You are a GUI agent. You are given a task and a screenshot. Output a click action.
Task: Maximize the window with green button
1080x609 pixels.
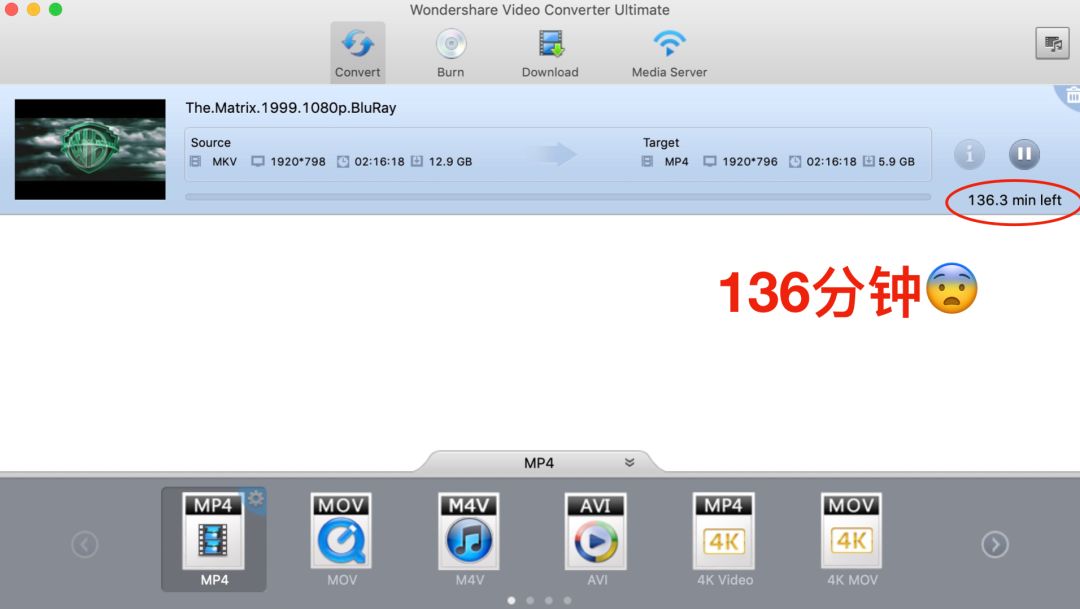pyautogui.click(x=55, y=9)
